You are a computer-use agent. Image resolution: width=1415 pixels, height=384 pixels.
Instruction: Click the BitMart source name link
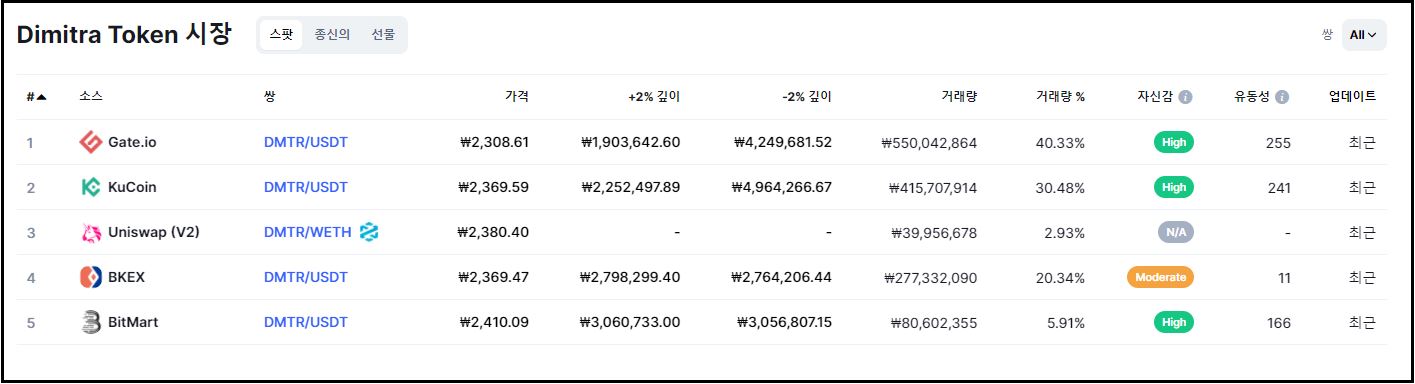133,322
